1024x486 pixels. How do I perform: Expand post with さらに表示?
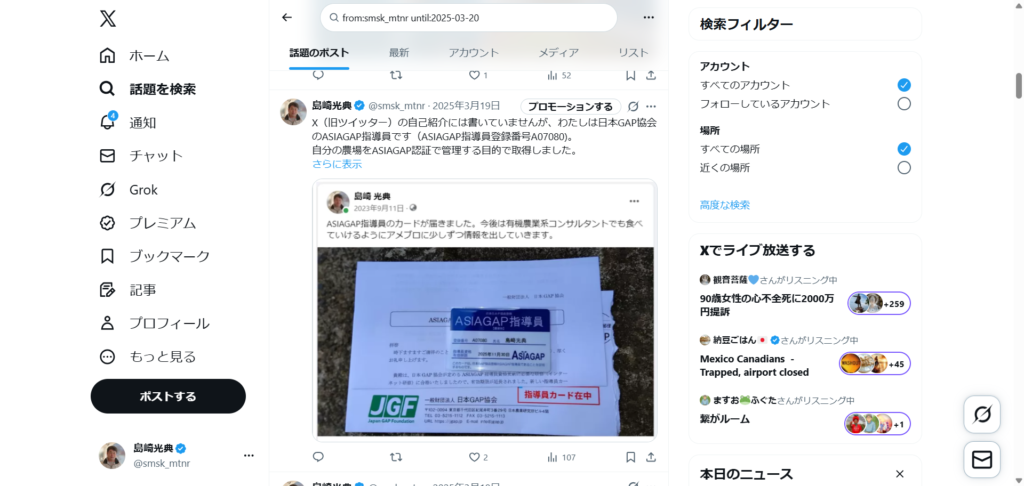[x=337, y=165]
